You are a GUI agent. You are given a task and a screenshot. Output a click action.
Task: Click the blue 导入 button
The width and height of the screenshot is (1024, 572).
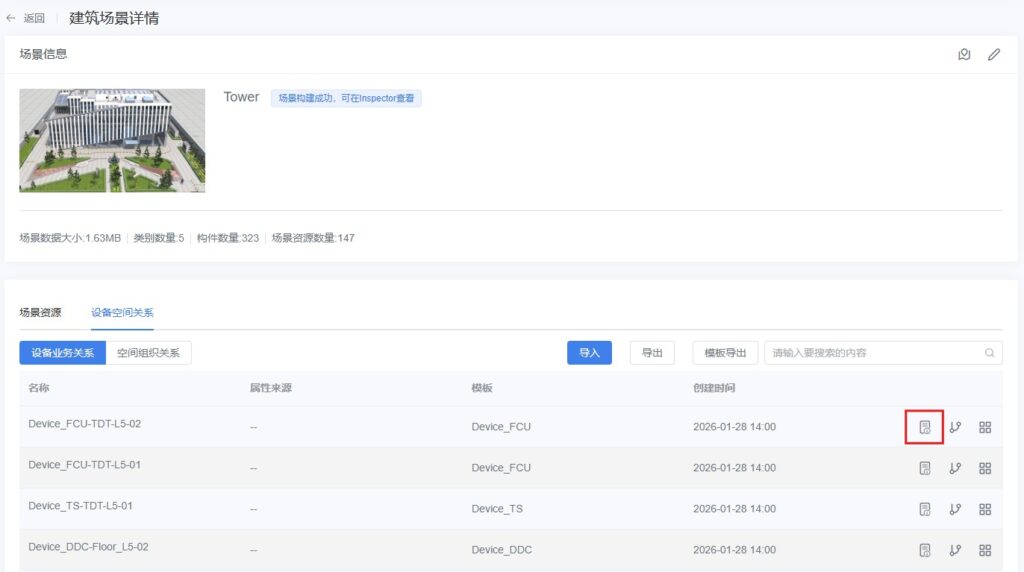point(589,353)
